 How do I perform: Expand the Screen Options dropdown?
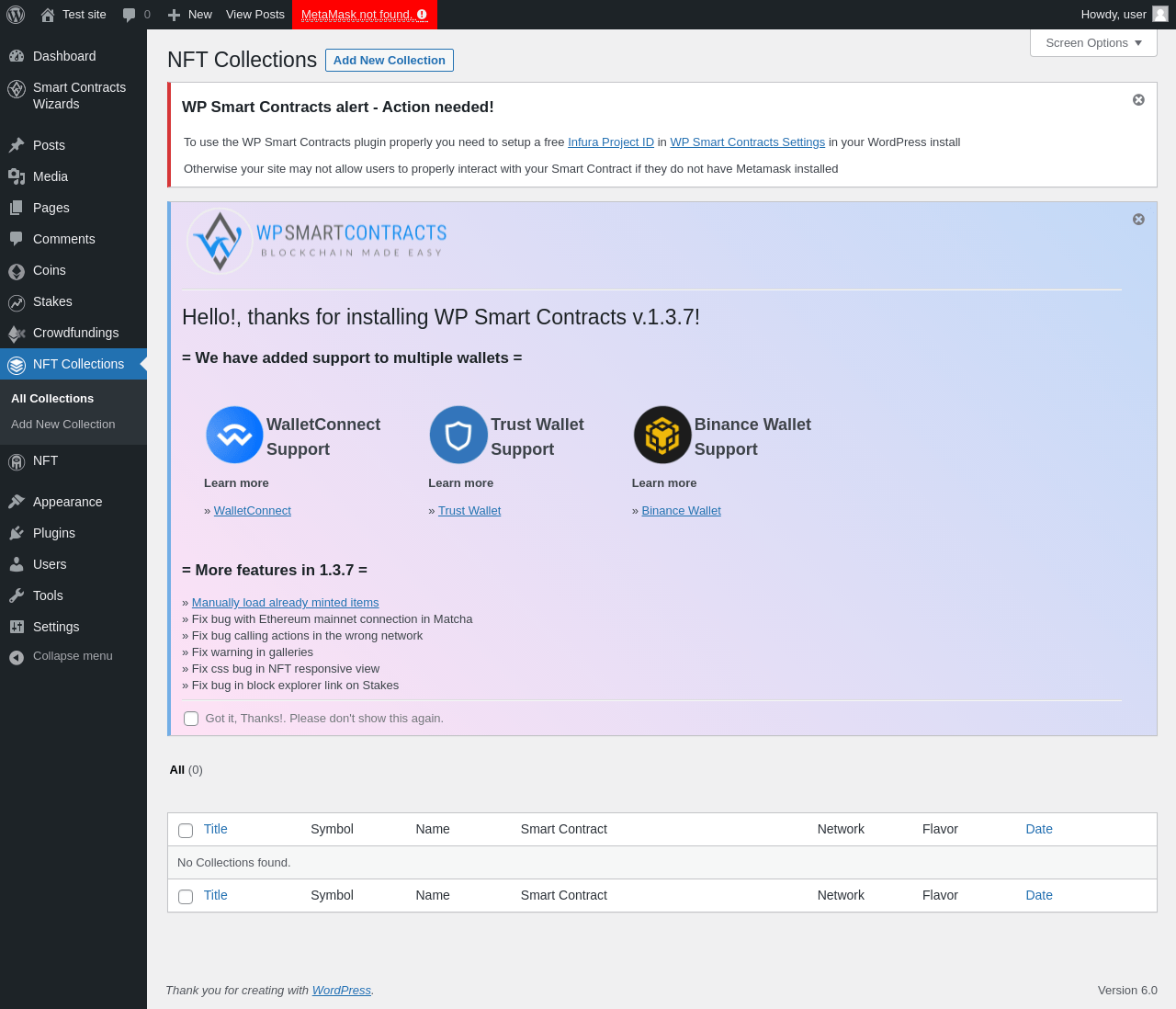[1093, 43]
